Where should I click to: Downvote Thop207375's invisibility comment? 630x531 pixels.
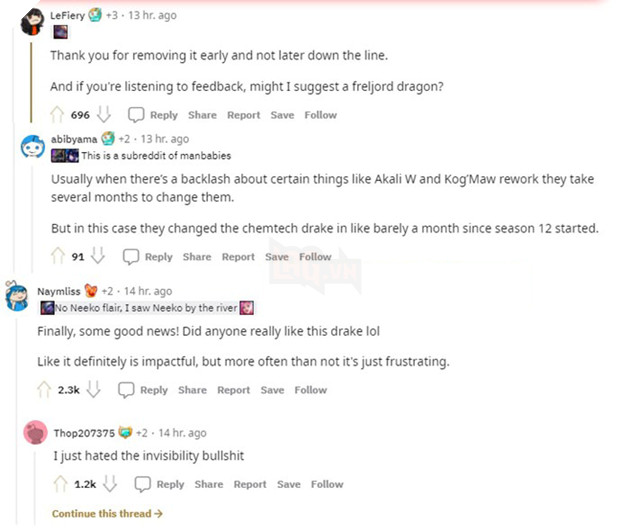(x=110, y=484)
